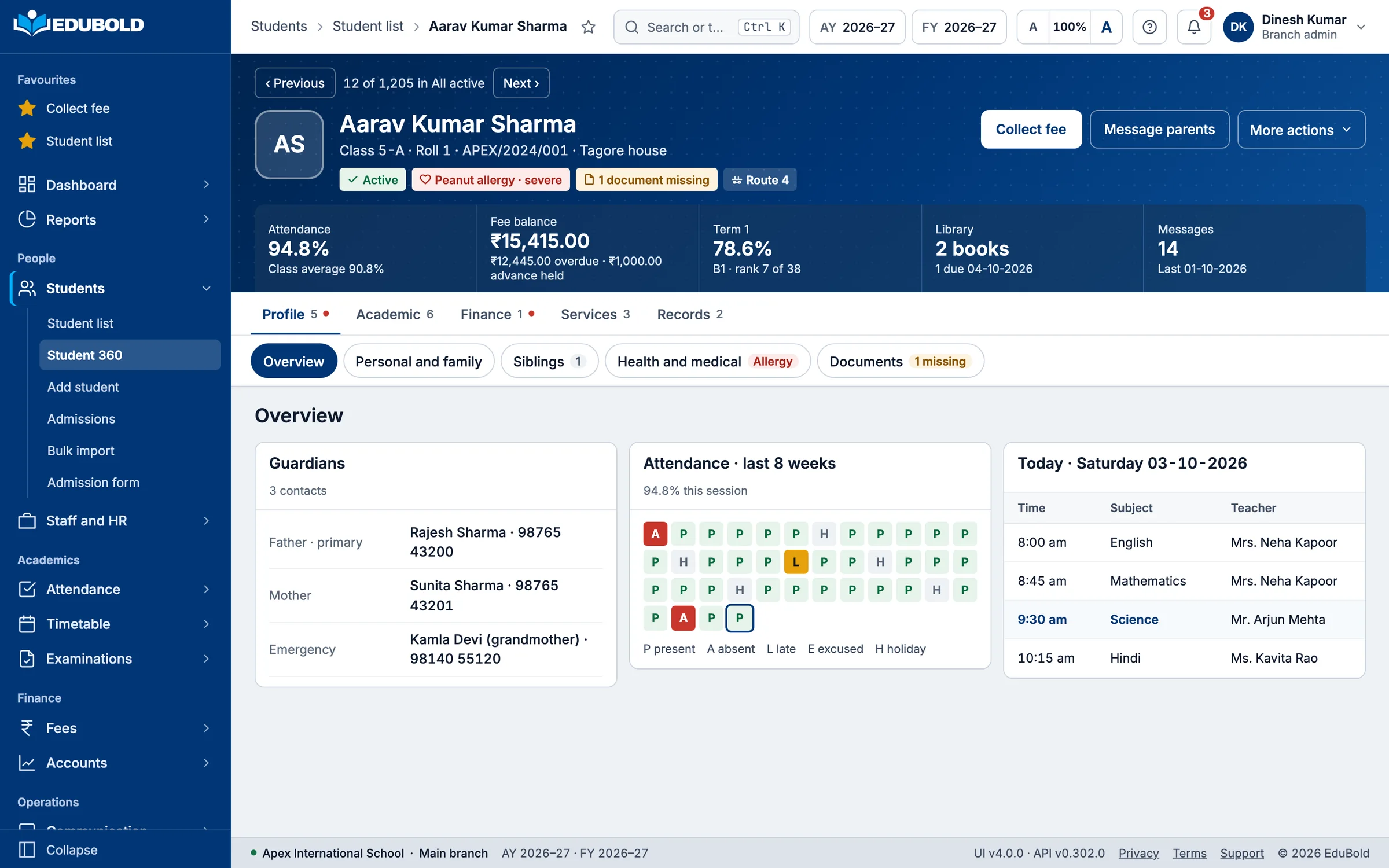Go to Next student

pyautogui.click(x=521, y=83)
